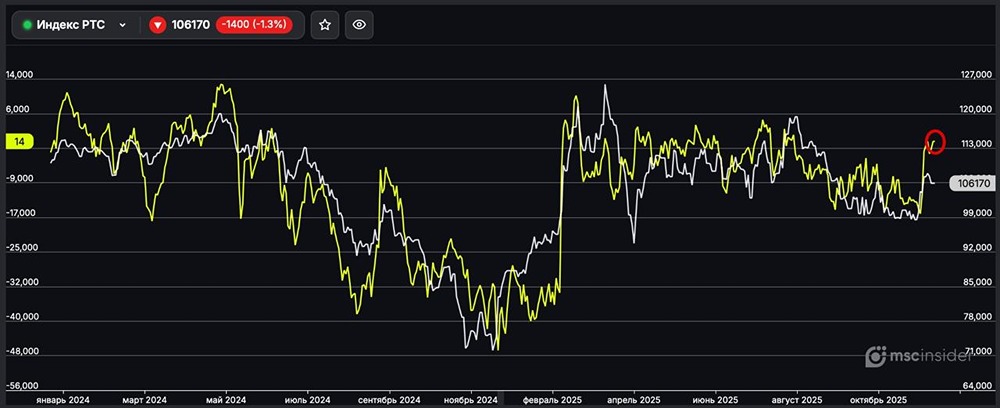Viewport: 1000px width, 408px height.
Task: Click the июнь 2025 date on time axis
Action: pyautogui.click(x=716, y=400)
